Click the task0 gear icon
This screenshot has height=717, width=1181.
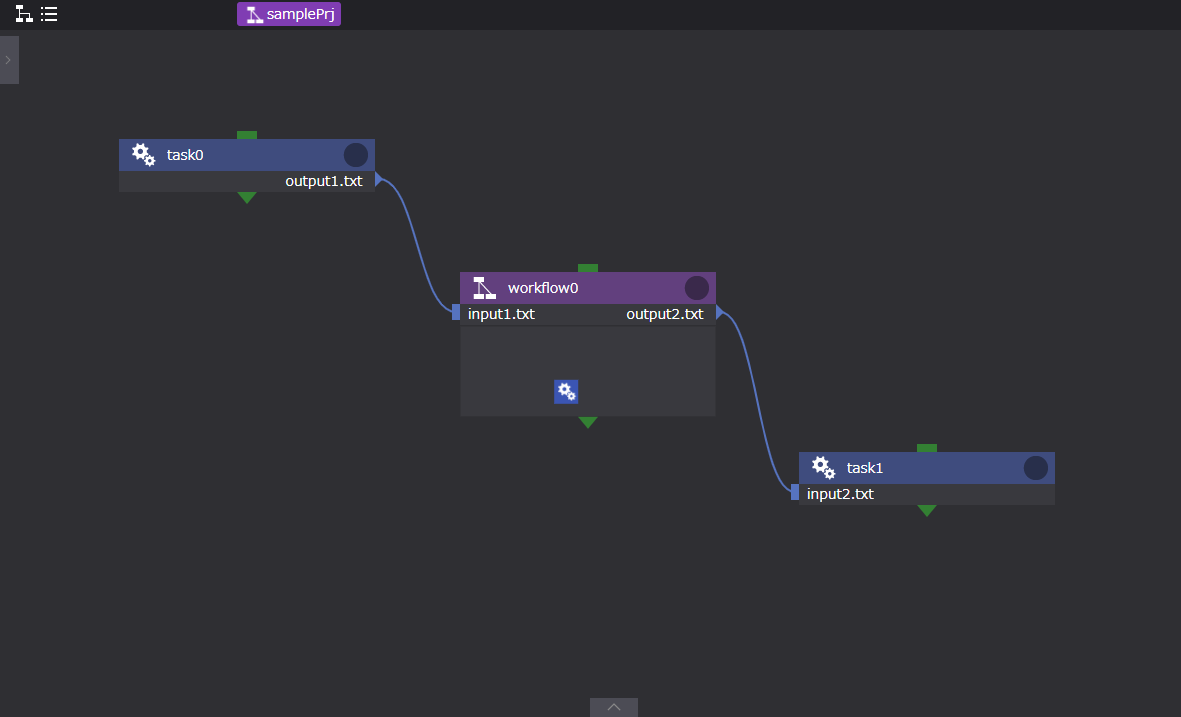click(x=143, y=155)
